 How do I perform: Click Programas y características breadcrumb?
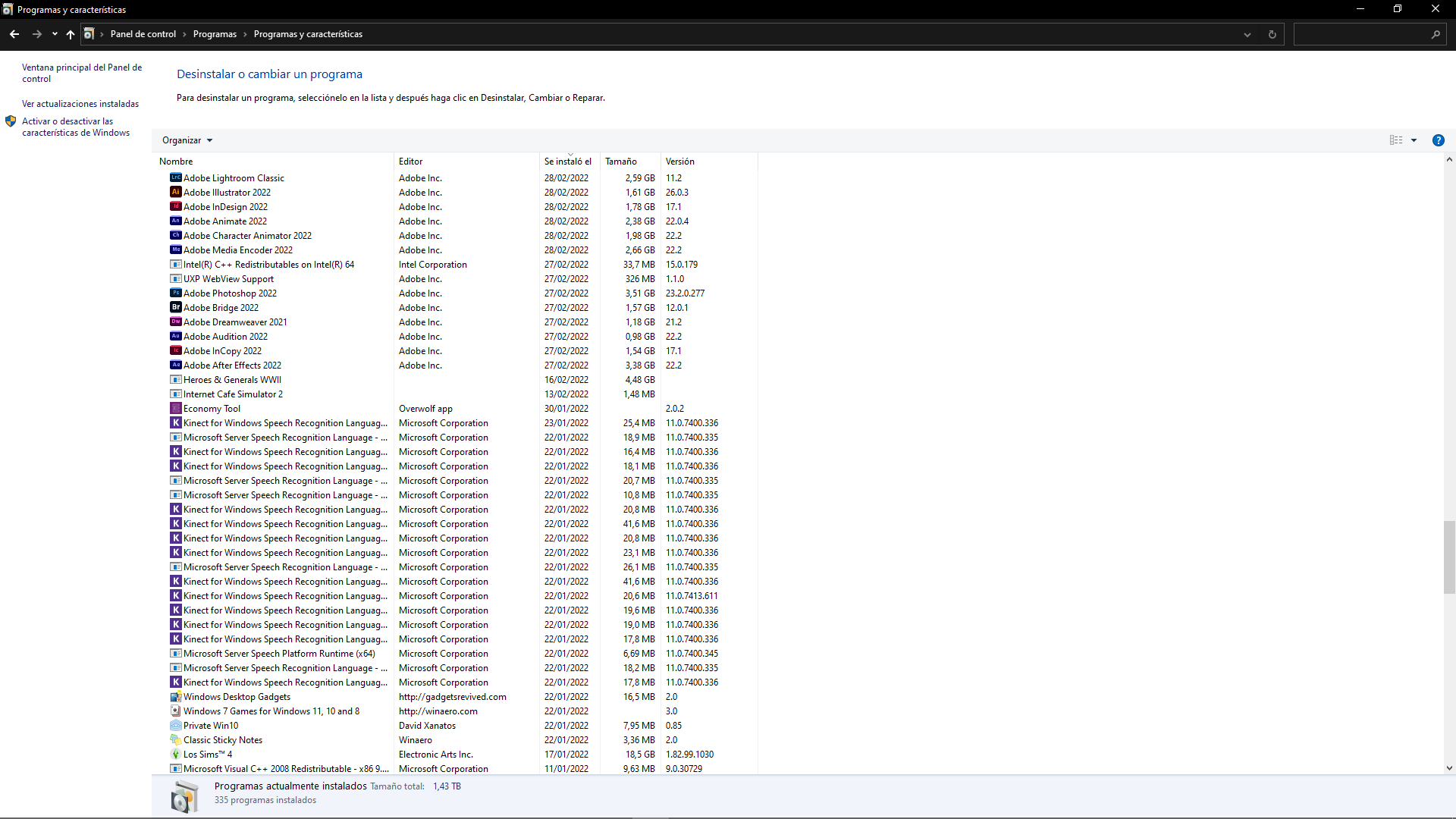click(x=308, y=34)
